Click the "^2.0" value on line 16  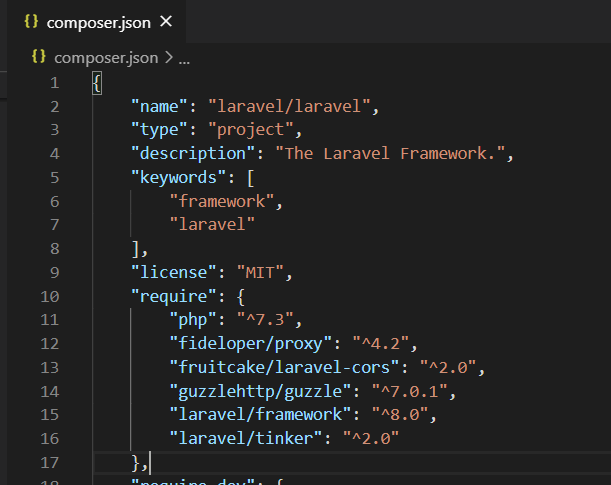click(371, 439)
